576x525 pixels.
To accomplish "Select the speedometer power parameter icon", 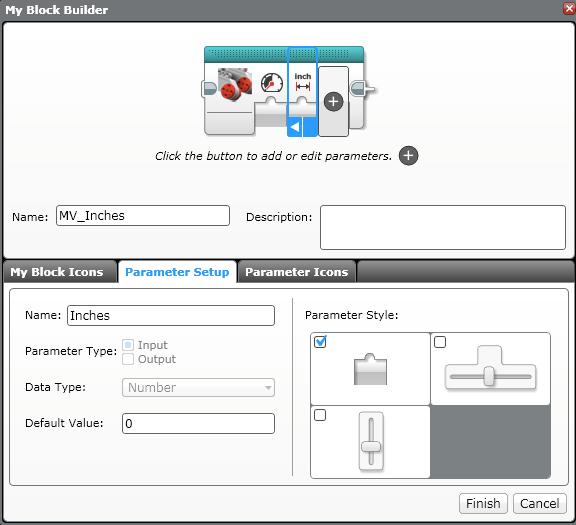I will point(271,83).
